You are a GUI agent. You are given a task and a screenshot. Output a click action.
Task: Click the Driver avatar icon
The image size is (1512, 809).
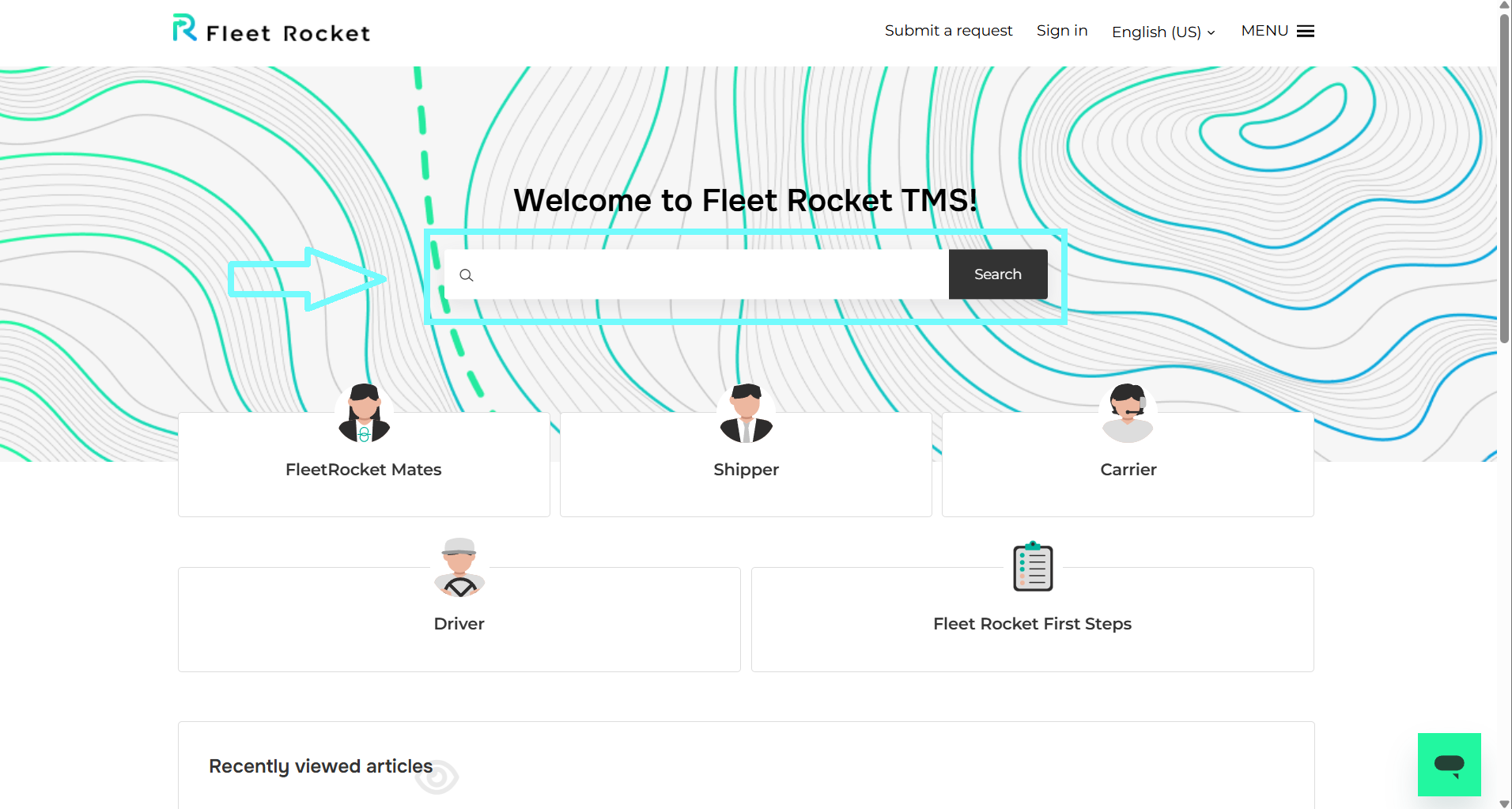tap(459, 565)
